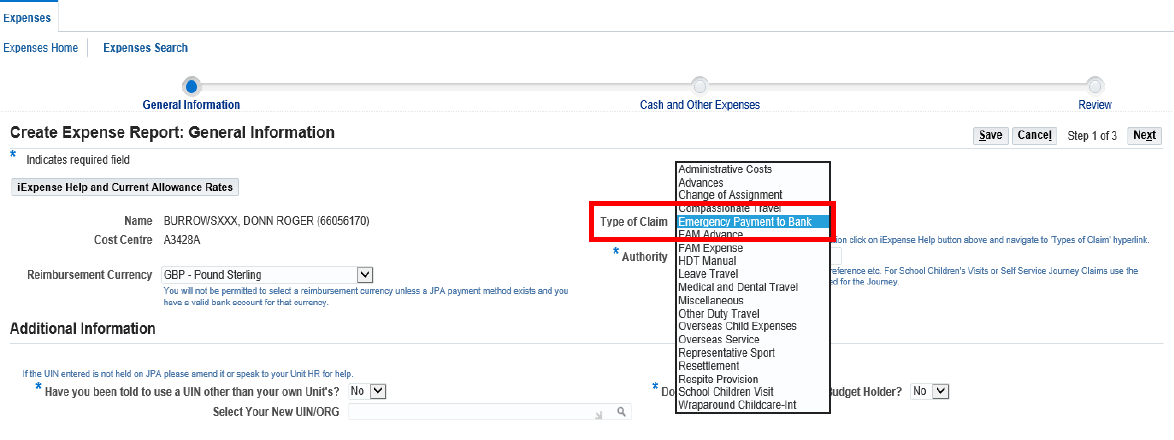This screenshot has height=440, width=1174.
Task: Expand the UIN other than own Unit dropdown
Action: [377, 391]
